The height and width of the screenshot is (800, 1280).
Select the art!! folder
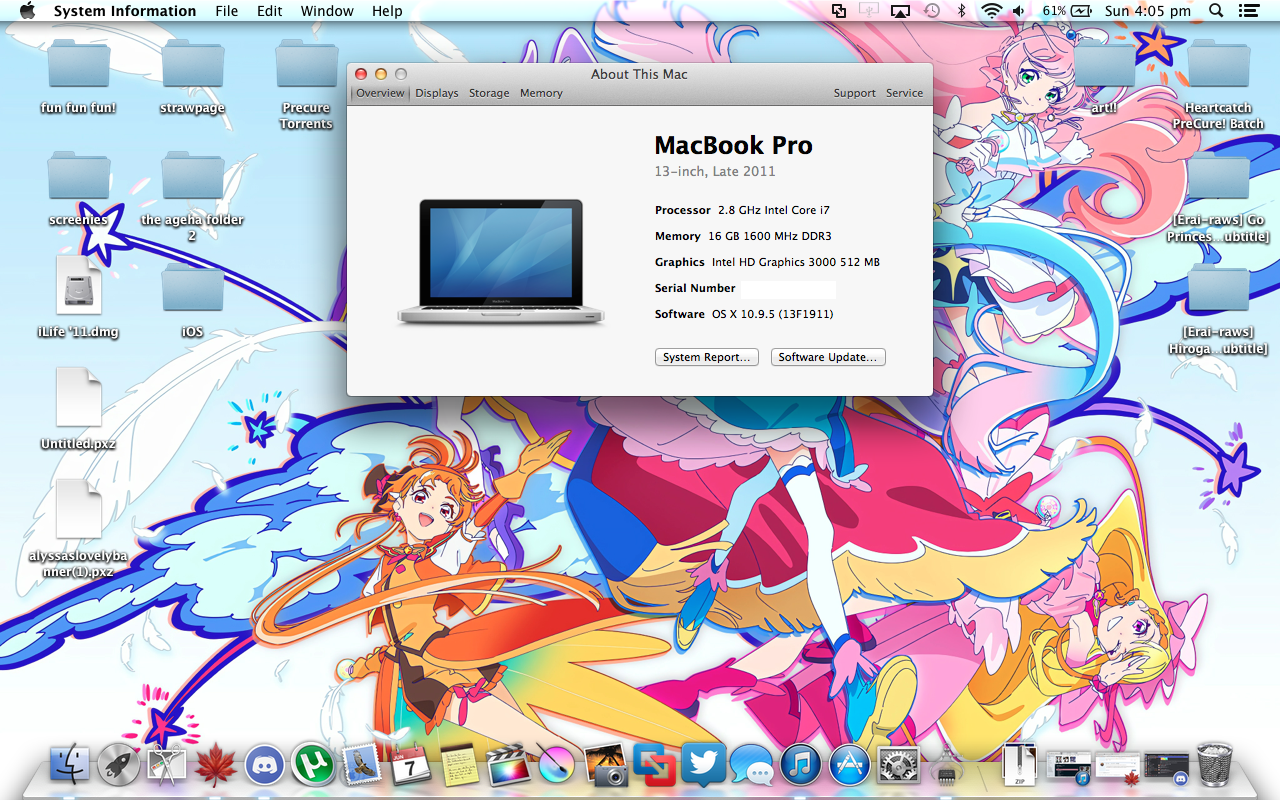point(1104,78)
